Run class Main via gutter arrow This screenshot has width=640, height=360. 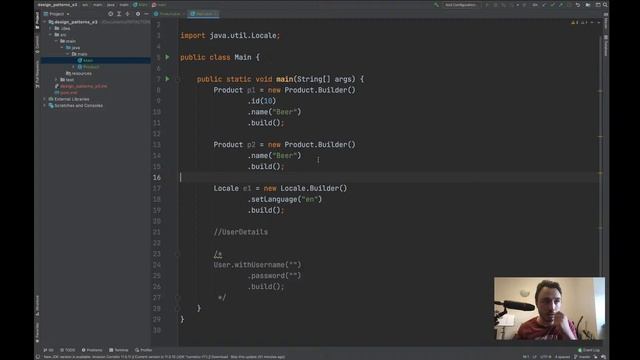(x=167, y=57)
